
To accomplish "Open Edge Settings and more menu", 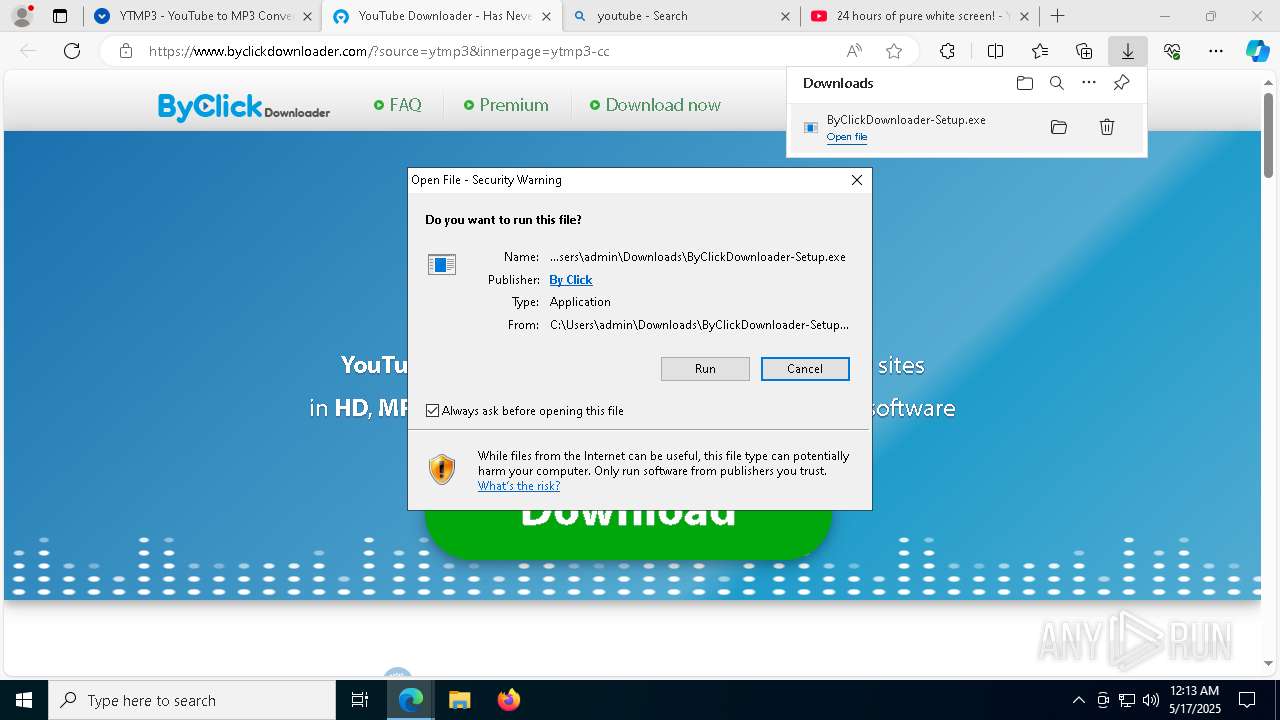I will 1216,51.
